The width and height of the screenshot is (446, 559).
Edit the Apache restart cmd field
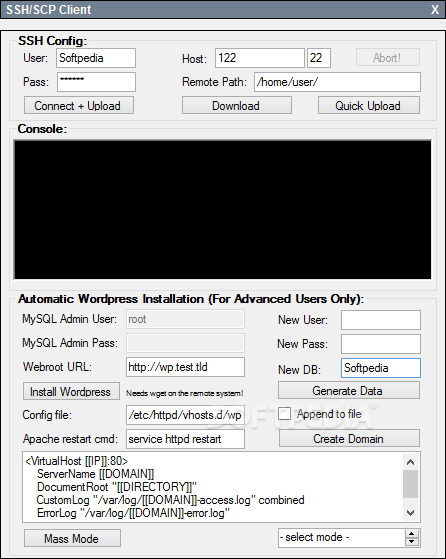click(185, 439)
